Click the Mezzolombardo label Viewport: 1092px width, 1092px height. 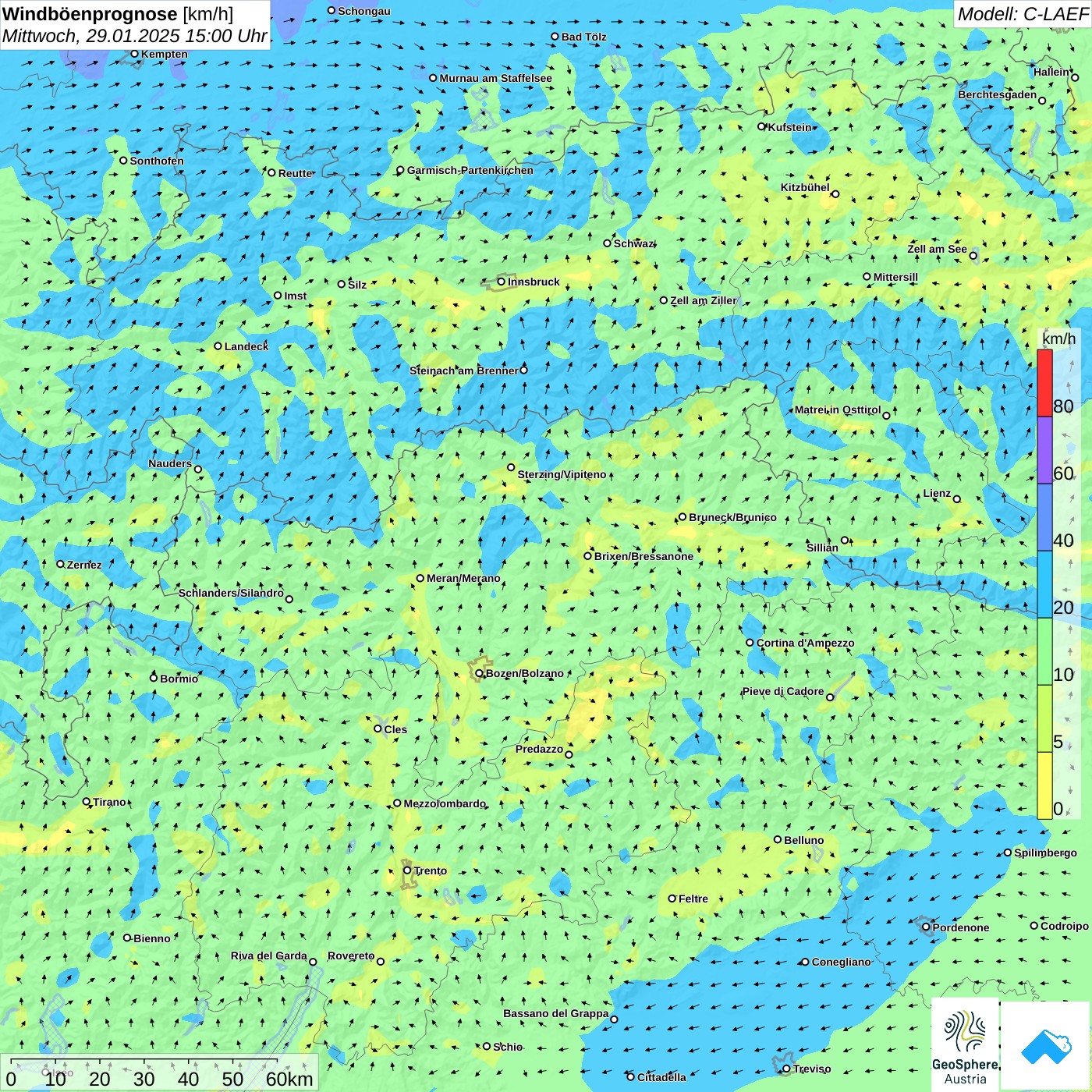(444, 803)
